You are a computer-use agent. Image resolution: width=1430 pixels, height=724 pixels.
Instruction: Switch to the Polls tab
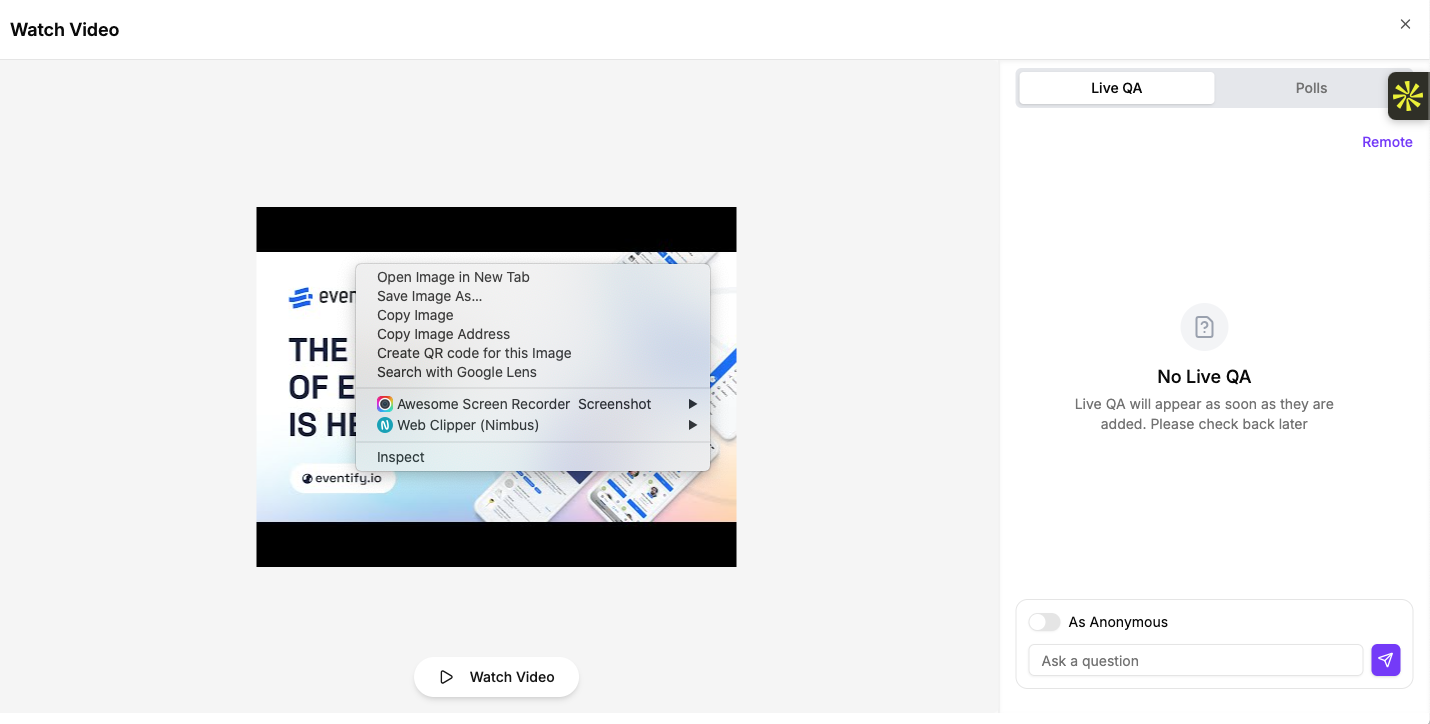pyautogui.click(x=1311, y=88)
